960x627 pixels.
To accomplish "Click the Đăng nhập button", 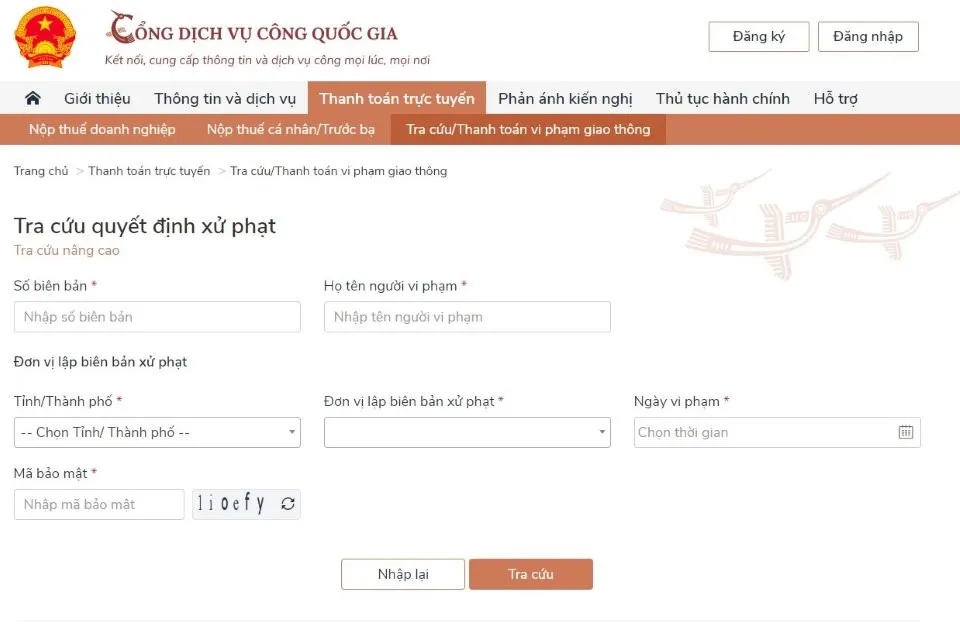I will click(x=868, y=36).
